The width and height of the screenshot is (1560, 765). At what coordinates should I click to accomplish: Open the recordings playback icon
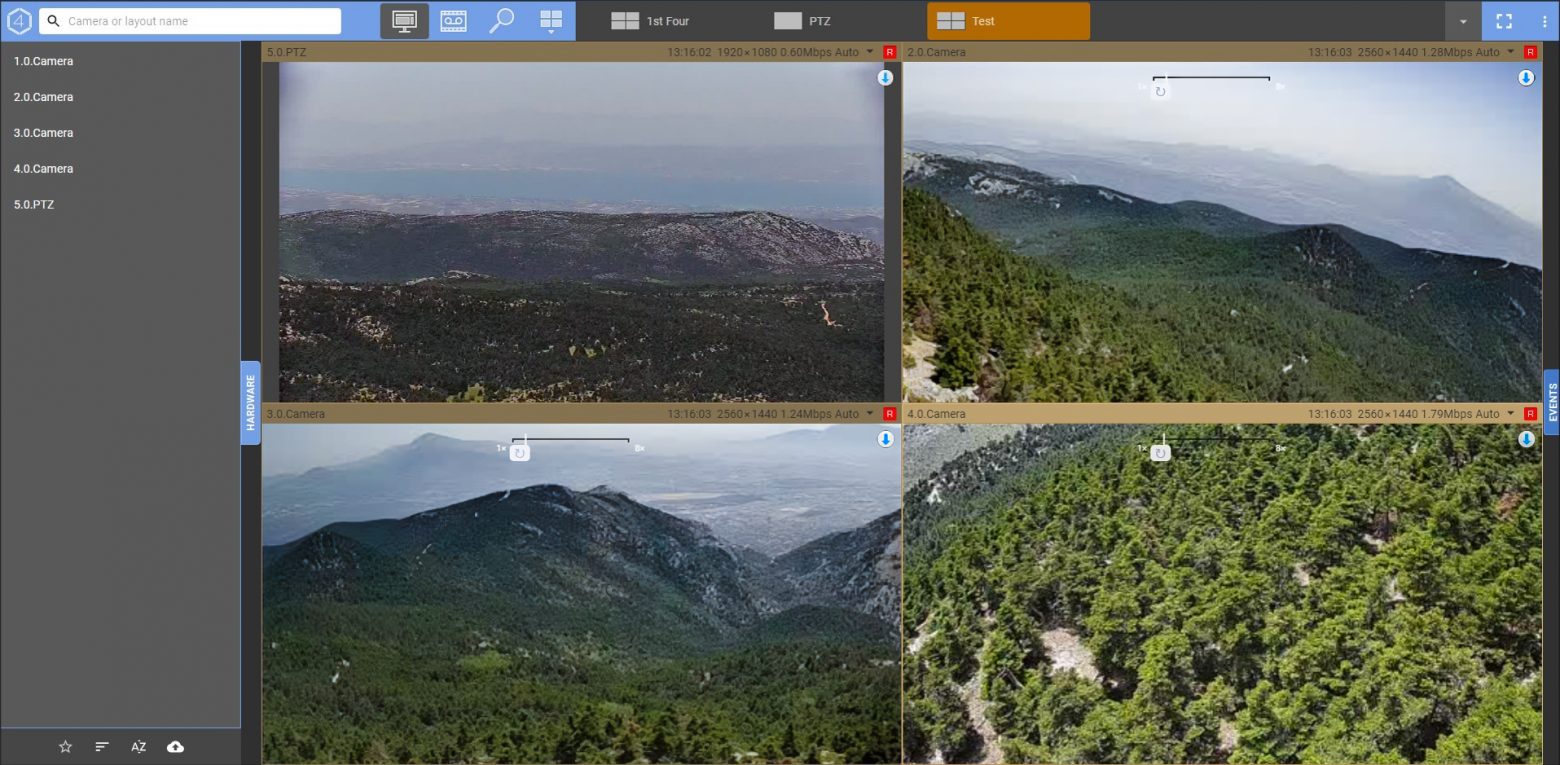coord(453,21)
